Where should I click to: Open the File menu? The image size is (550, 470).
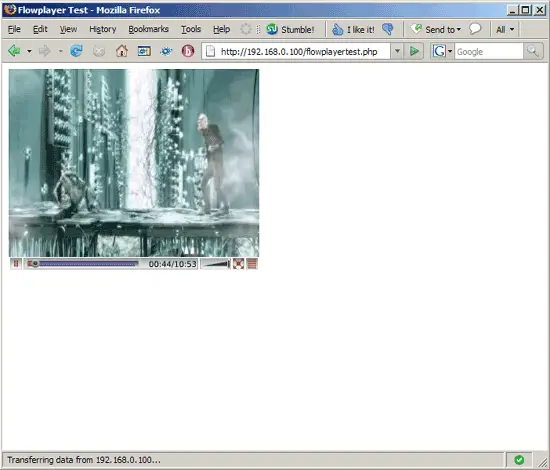14,29
